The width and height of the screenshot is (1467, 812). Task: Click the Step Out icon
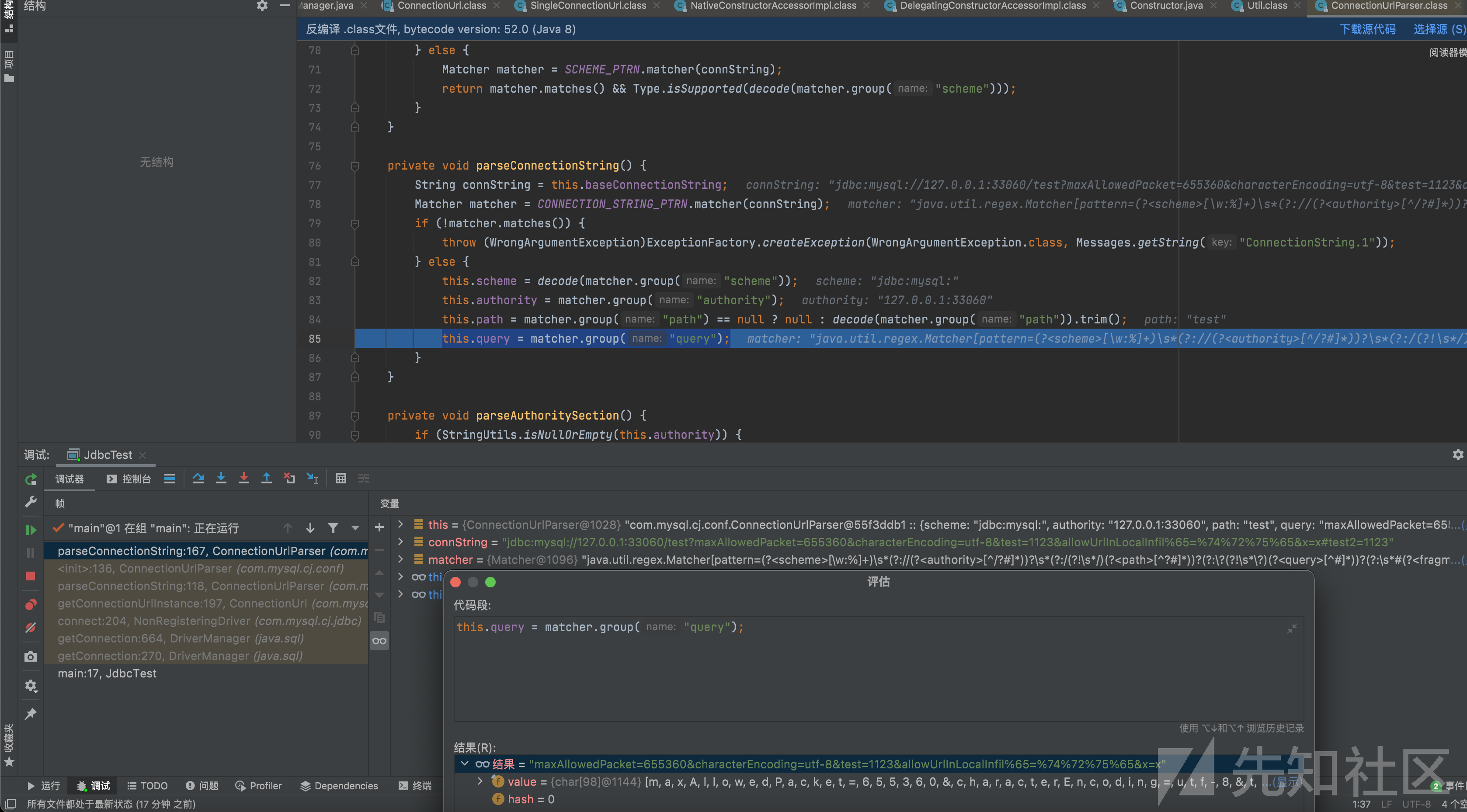[267, 478]
